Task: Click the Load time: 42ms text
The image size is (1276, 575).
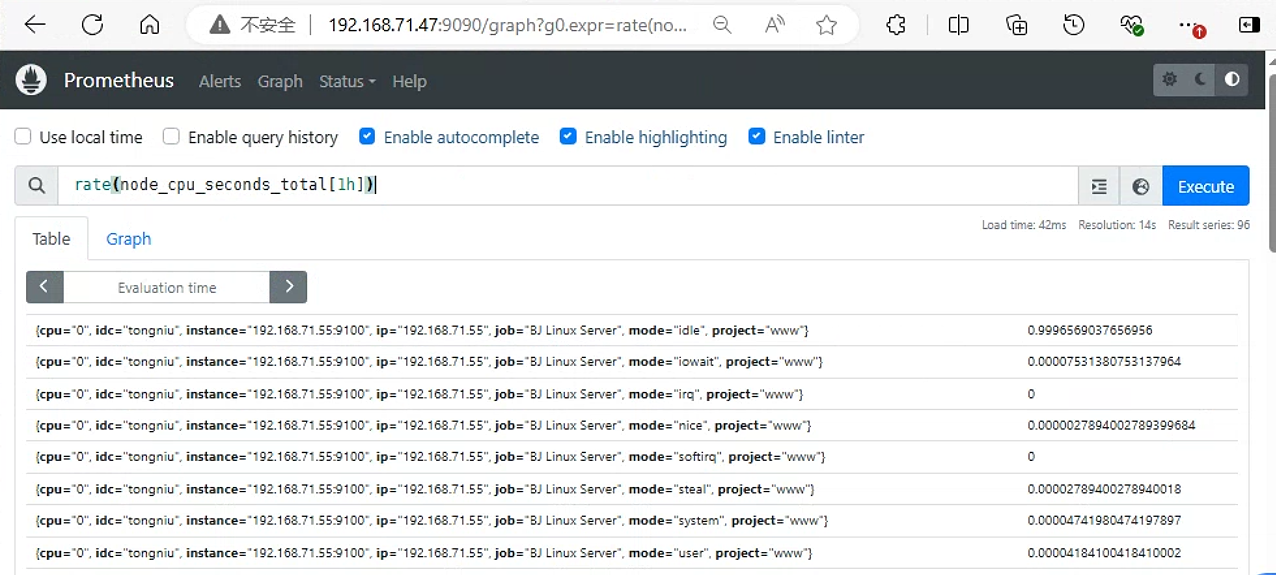Action: click(1024, 226)
